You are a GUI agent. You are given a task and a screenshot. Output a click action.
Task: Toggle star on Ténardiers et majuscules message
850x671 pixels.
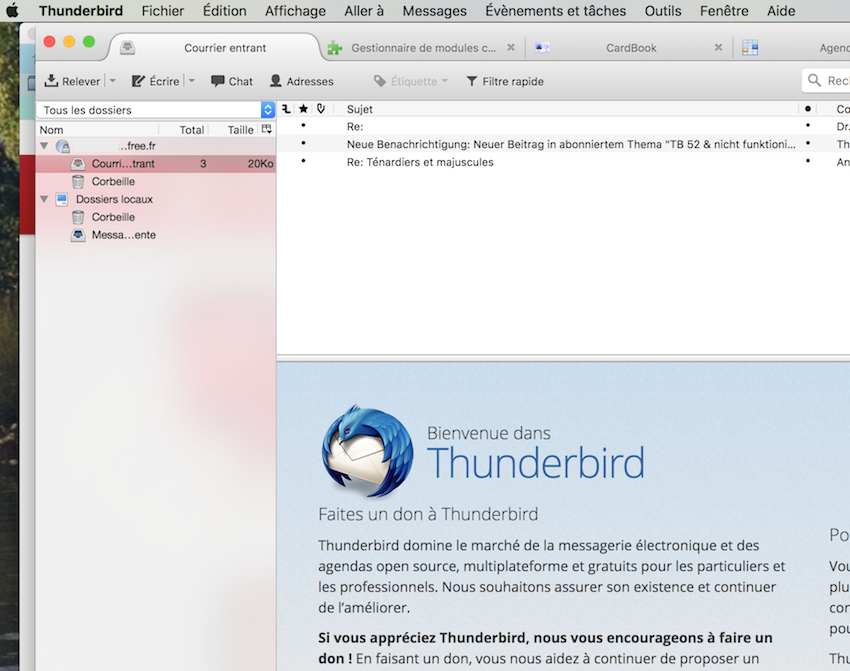click(x=304, y=161)
